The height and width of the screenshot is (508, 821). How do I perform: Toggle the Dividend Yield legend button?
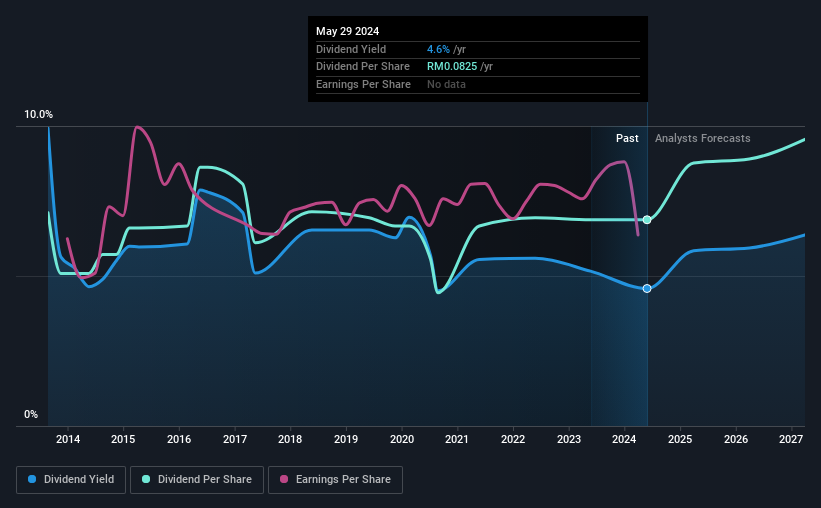[71, 480]
